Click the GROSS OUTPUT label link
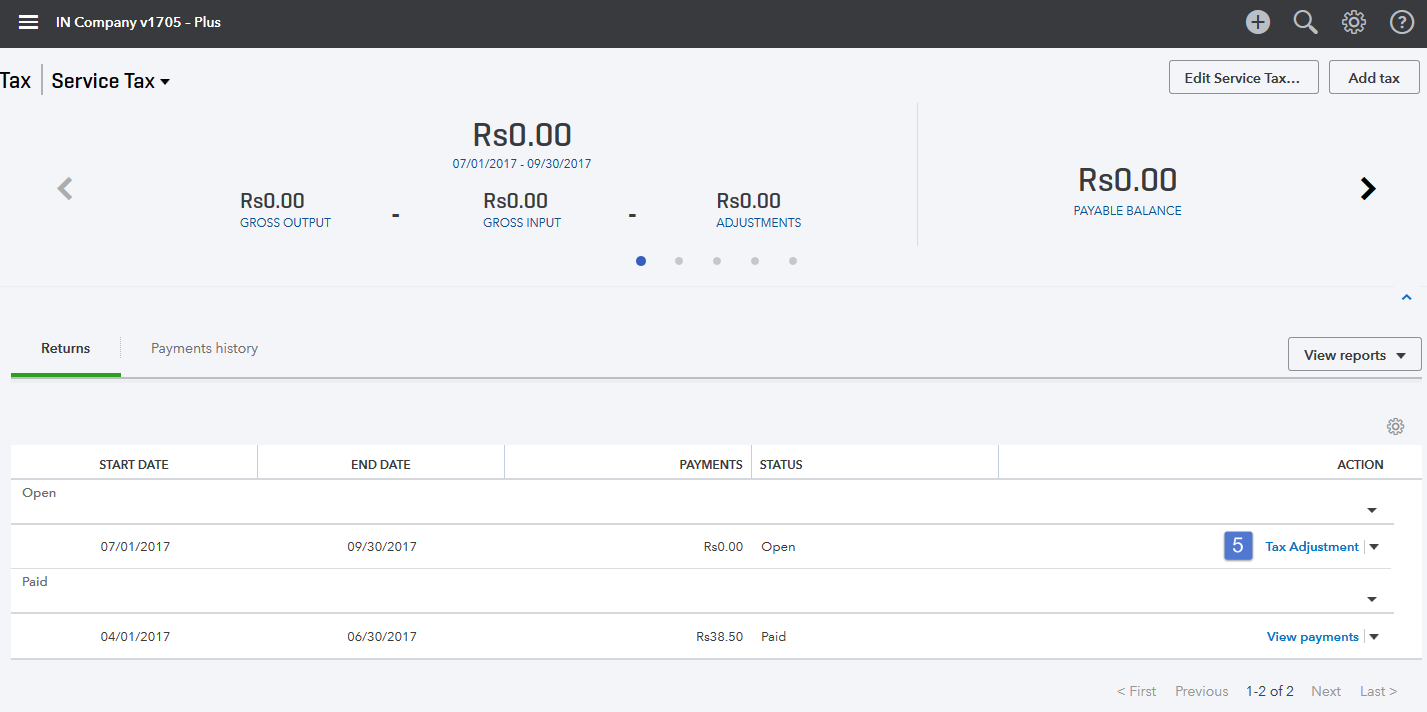The width and height of the screenshot is (1427, 712). [x=285, y=223]
